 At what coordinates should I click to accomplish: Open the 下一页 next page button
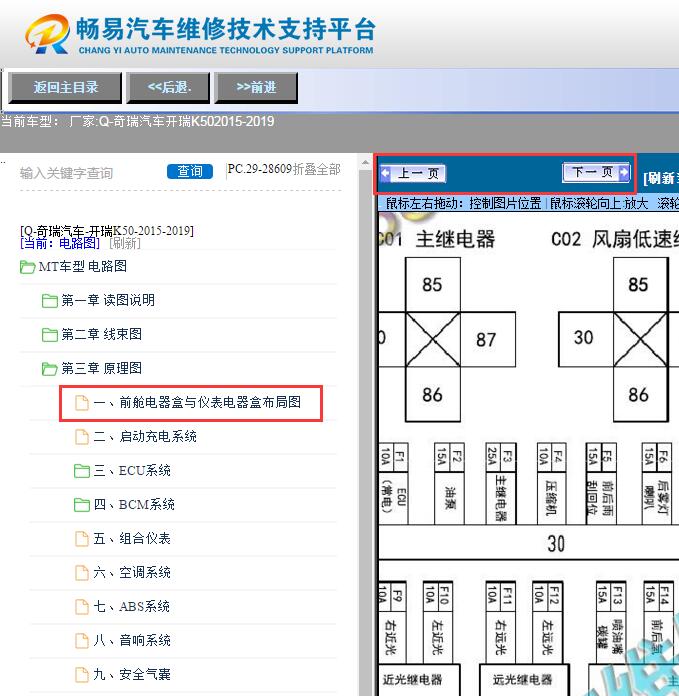(596, 172)
